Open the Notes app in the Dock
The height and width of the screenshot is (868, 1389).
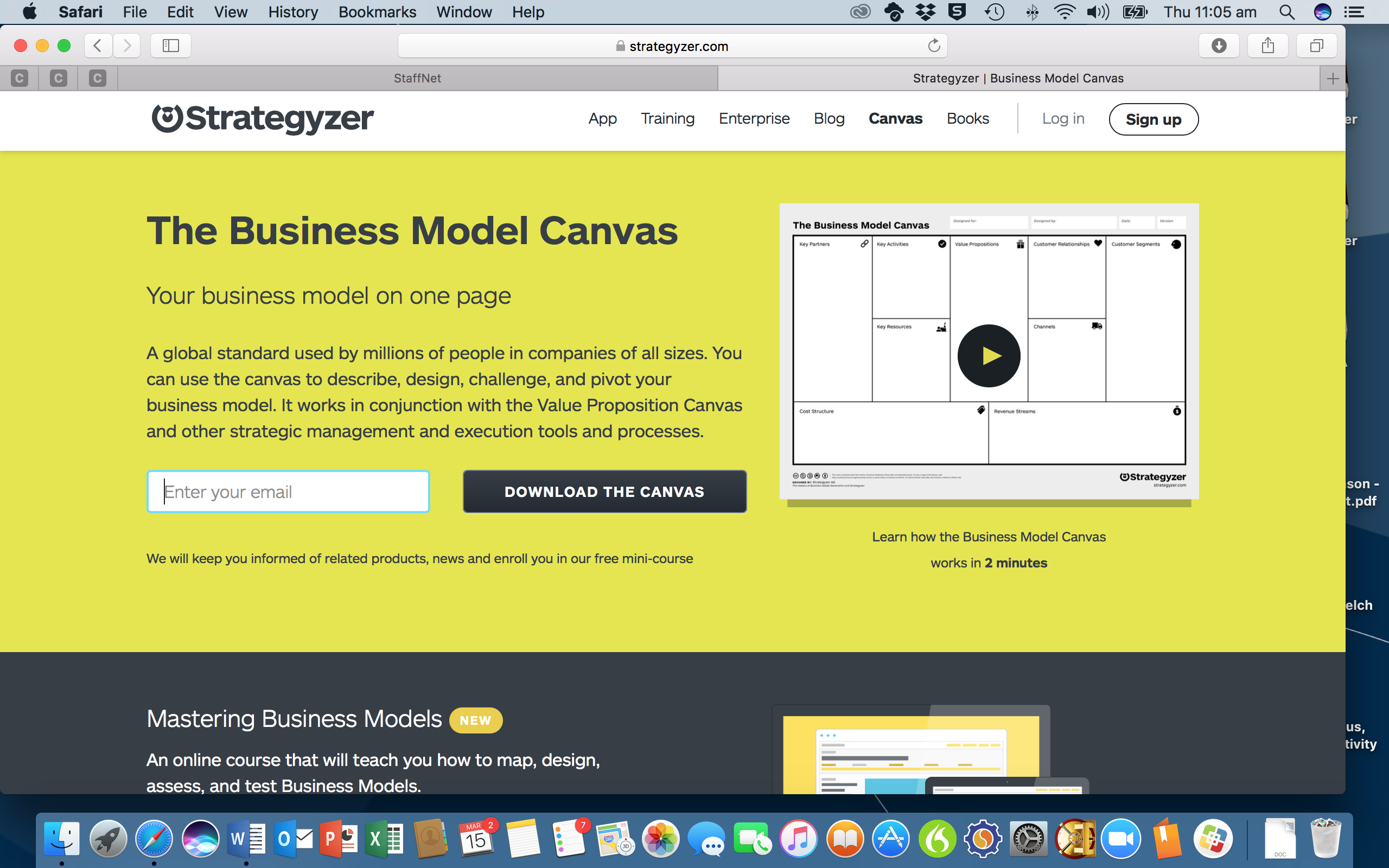coord(523,838)
